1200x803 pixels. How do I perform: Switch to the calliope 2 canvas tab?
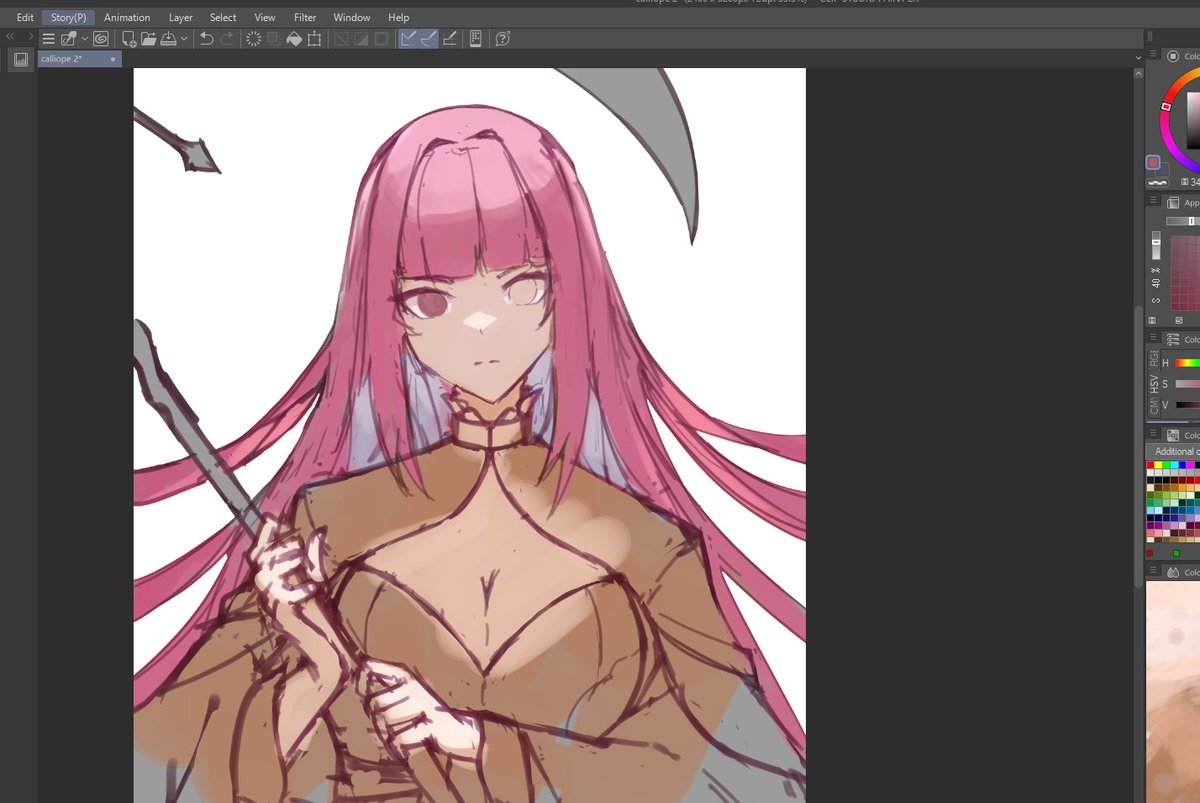79,59
